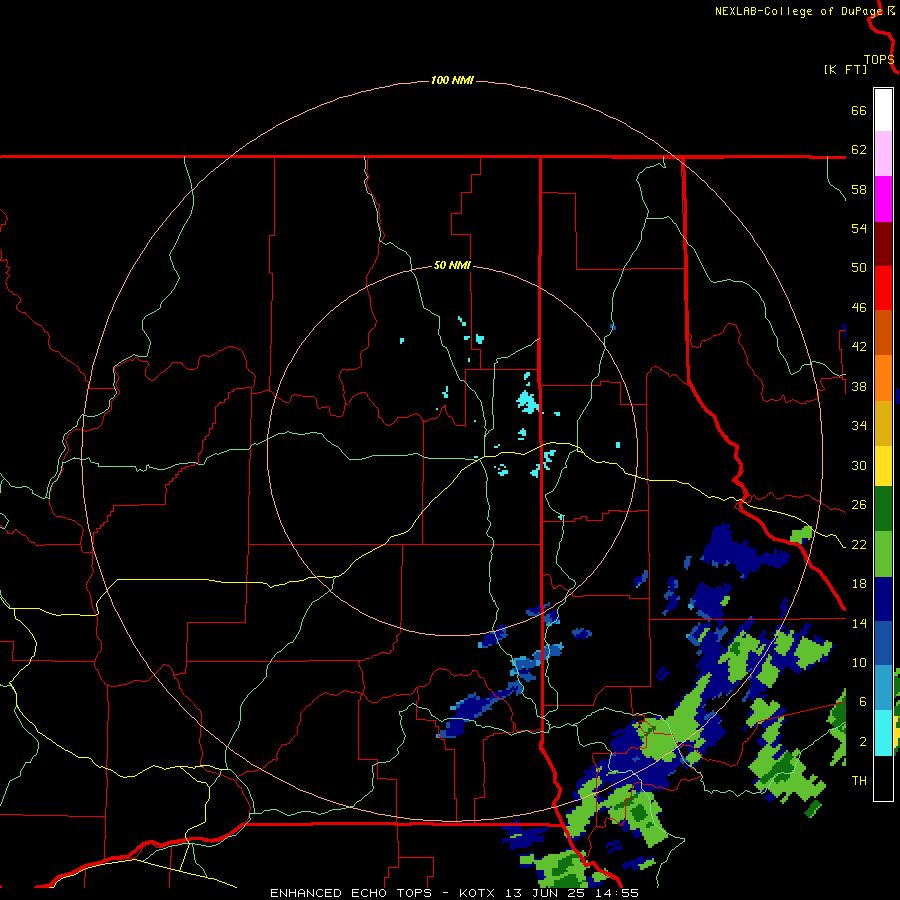The height and width of the screenshot is (900, 900).
Task: Select the bright red legend swatch
Action: [883, 288]
